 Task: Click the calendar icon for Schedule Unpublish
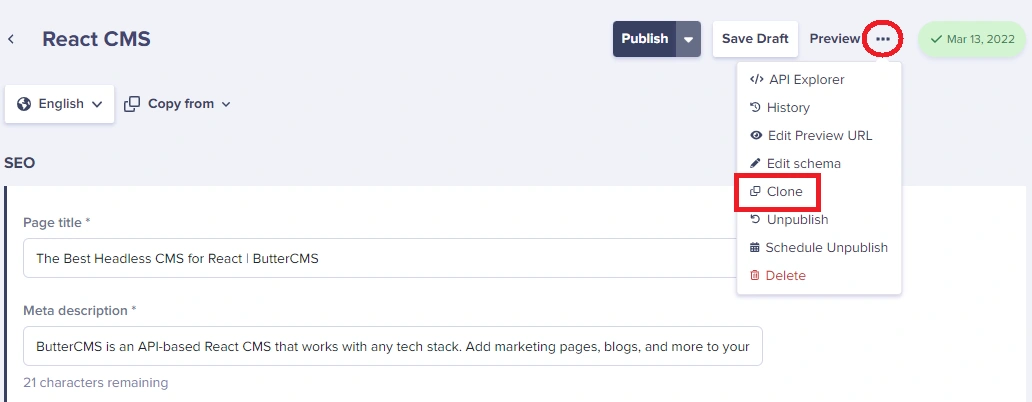coord(755,247)
